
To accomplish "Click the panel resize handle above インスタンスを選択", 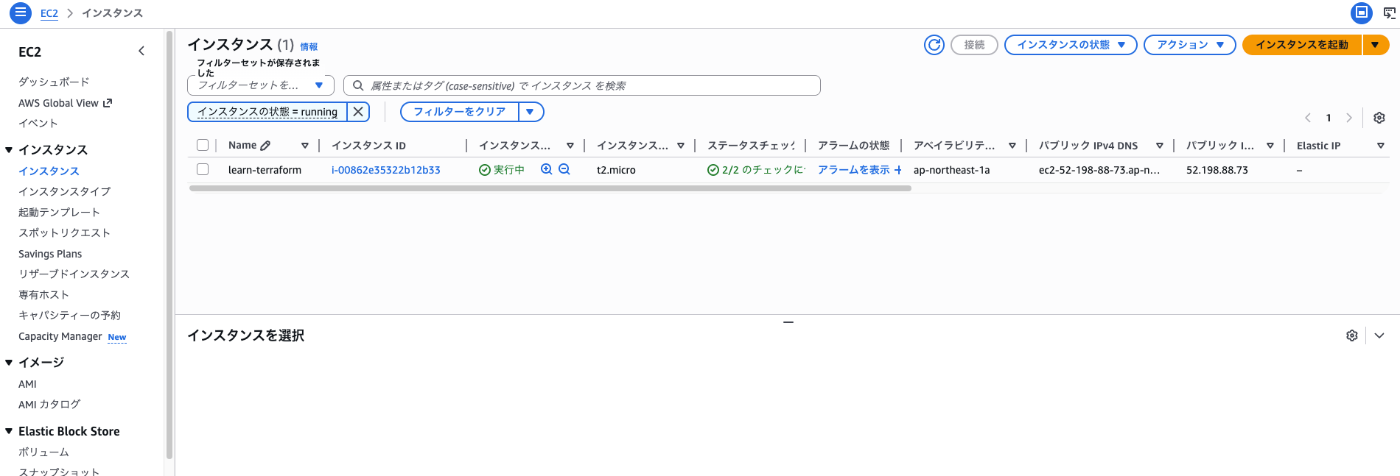I will point(788,322).
